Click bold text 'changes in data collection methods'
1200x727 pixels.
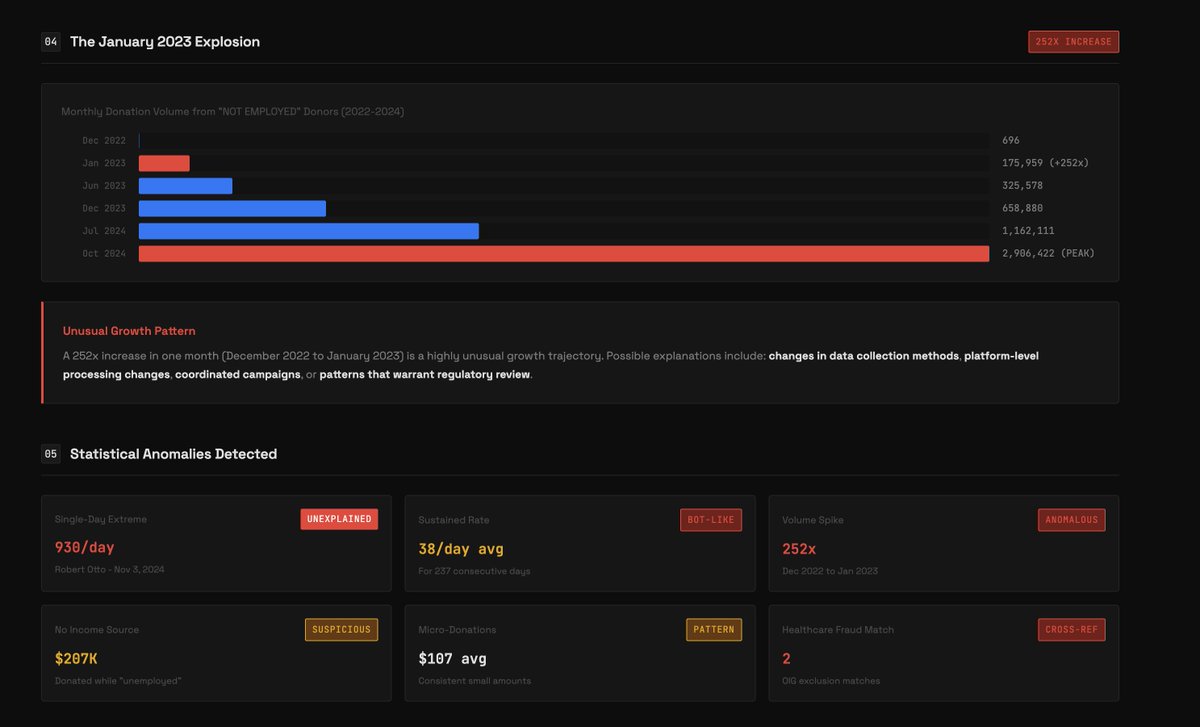click(x=863, y=356)
